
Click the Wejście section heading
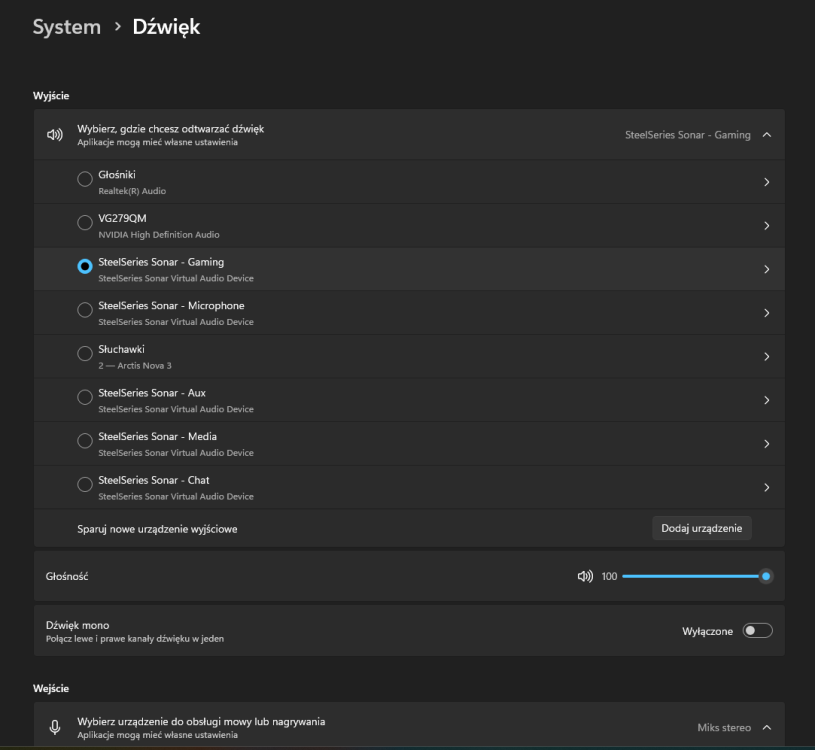tap(51, 689)
